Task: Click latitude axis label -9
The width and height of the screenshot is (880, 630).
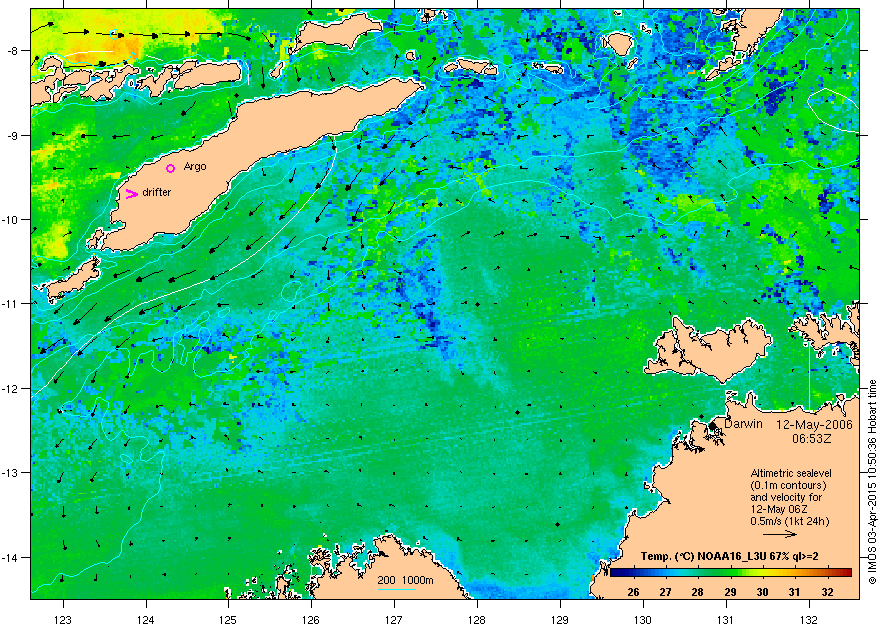Action: coord(13,135)
